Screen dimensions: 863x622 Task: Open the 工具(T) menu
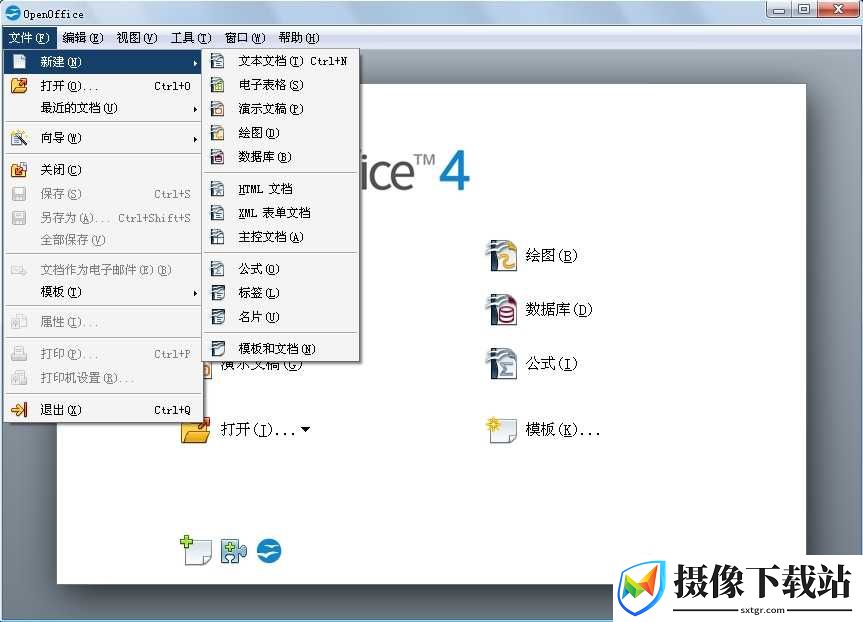pyautogui.click(x=191, y=38)
